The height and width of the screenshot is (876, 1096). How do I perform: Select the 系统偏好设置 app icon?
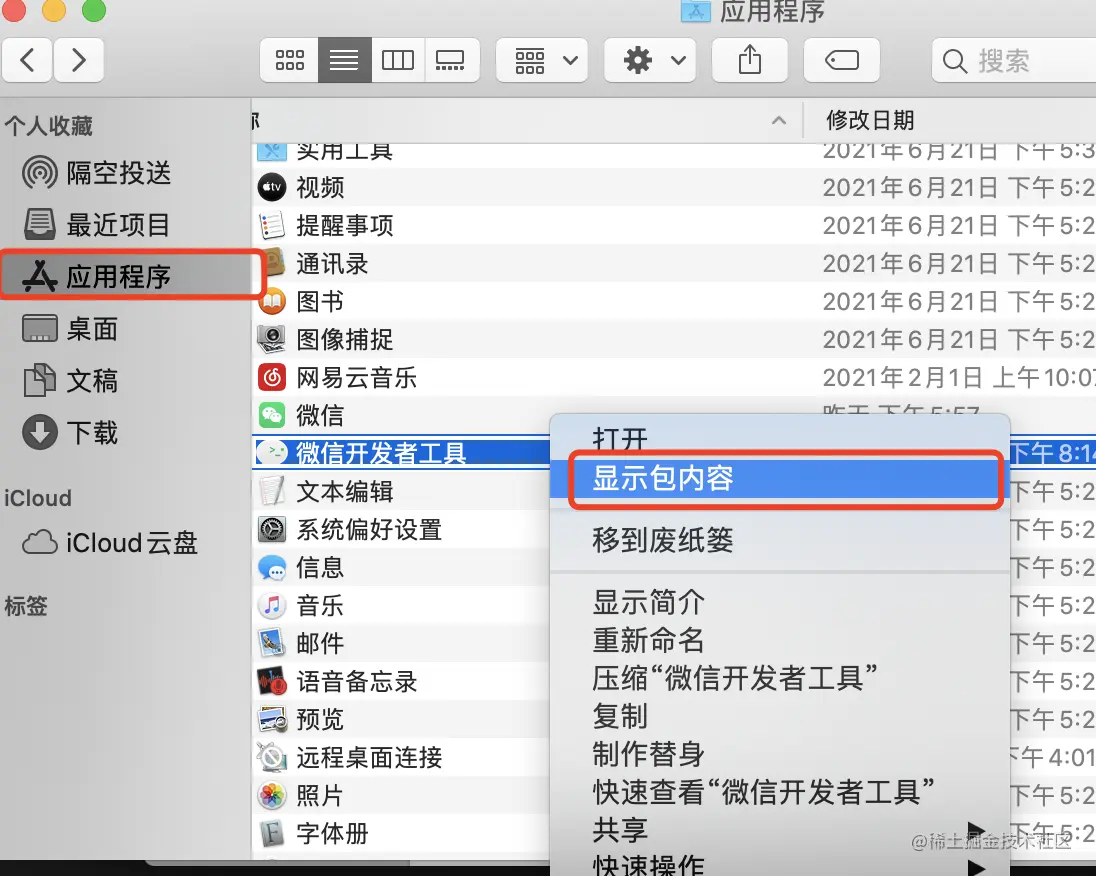tap(272, 529)
